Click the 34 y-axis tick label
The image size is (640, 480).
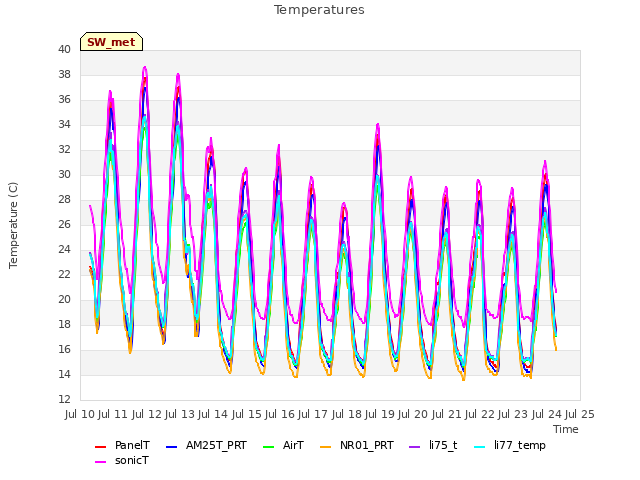[x=64, y=124]
